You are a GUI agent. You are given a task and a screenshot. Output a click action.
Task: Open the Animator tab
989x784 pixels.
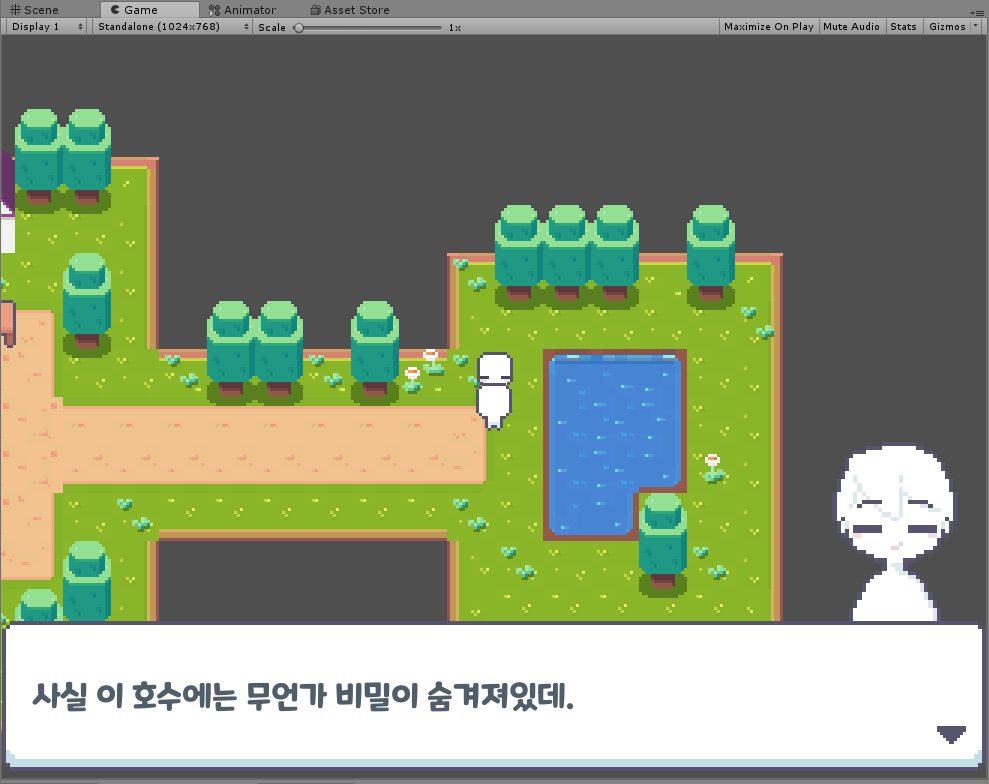pos(242,9)
